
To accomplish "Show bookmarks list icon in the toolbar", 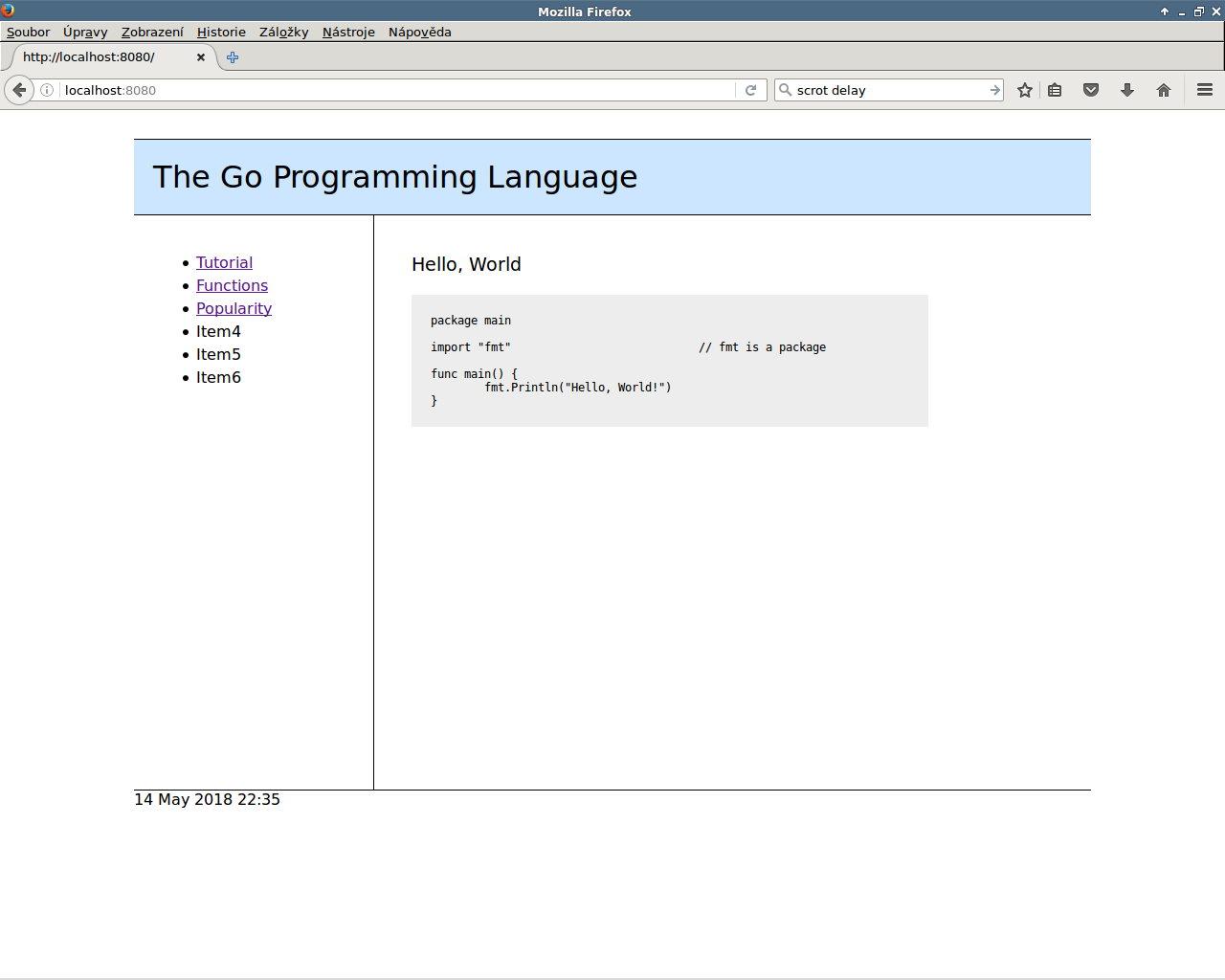I will click(1055, 90).
